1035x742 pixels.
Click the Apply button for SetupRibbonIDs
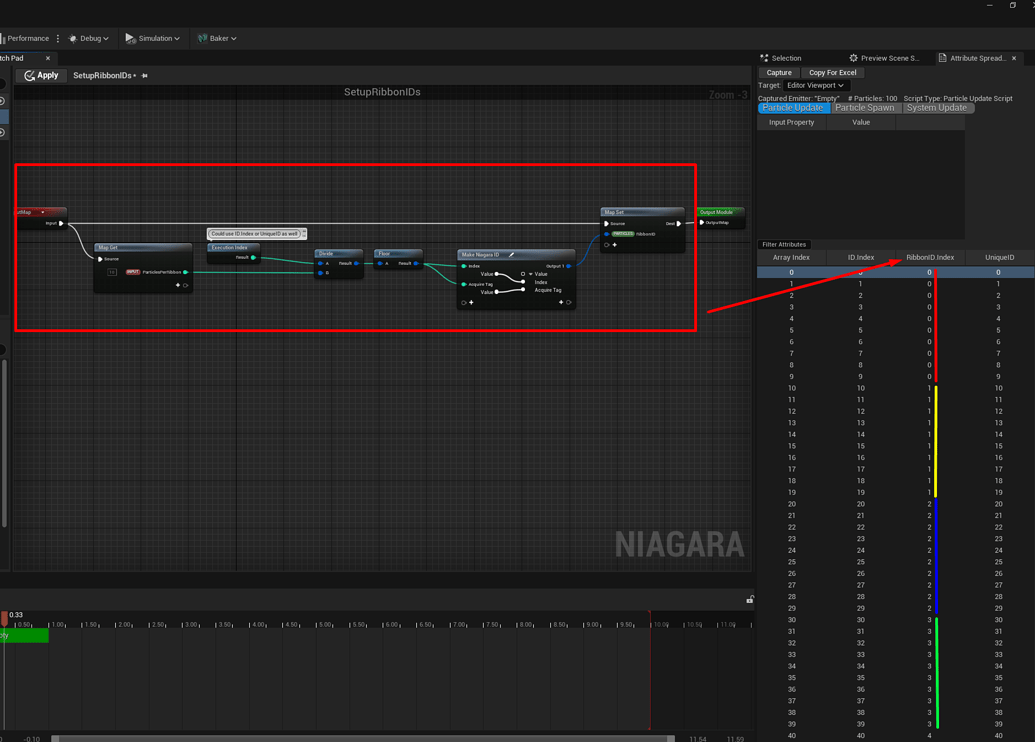point(43,75)
